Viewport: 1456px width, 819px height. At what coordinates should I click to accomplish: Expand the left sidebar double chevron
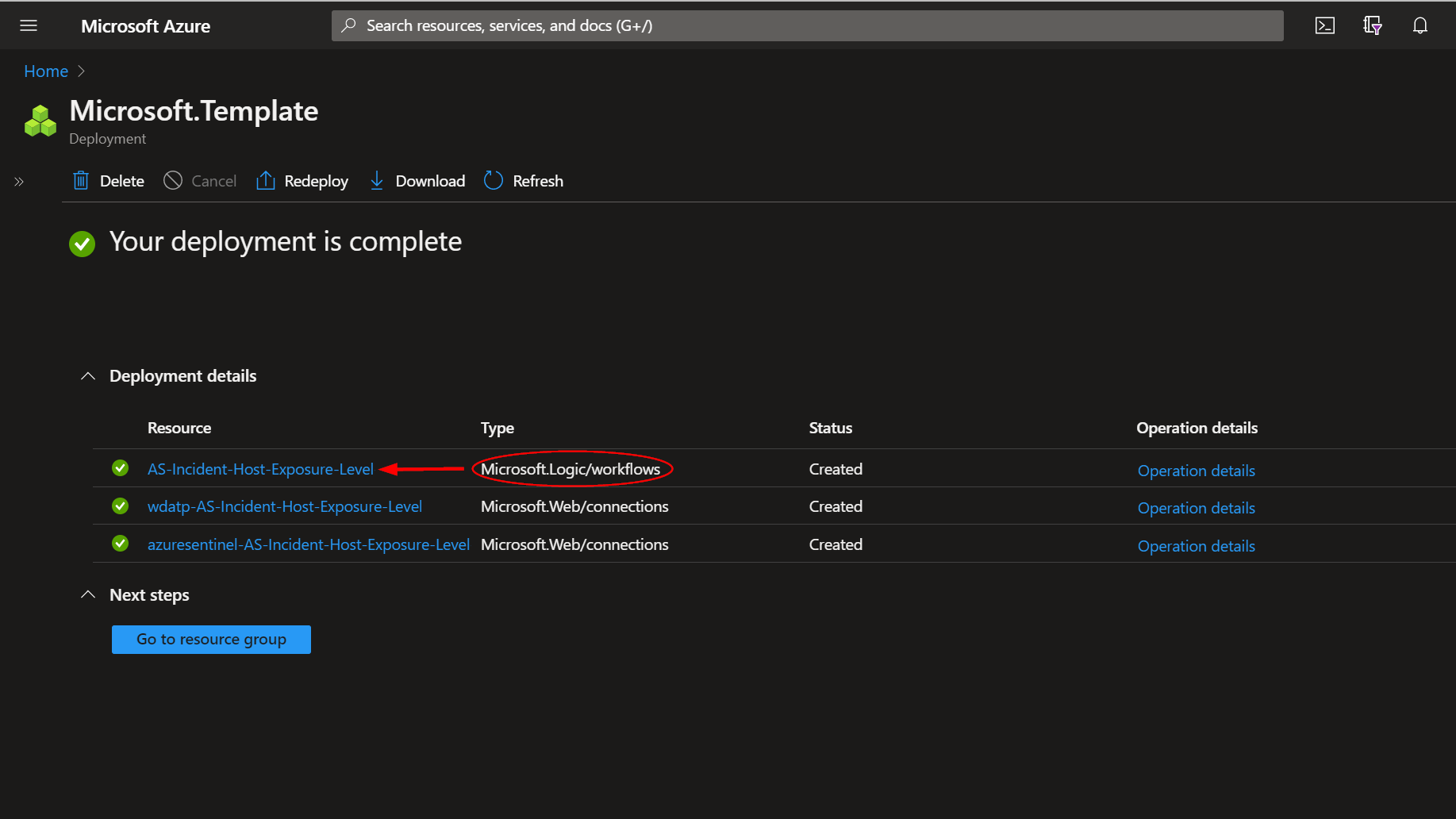click(19, 182)
